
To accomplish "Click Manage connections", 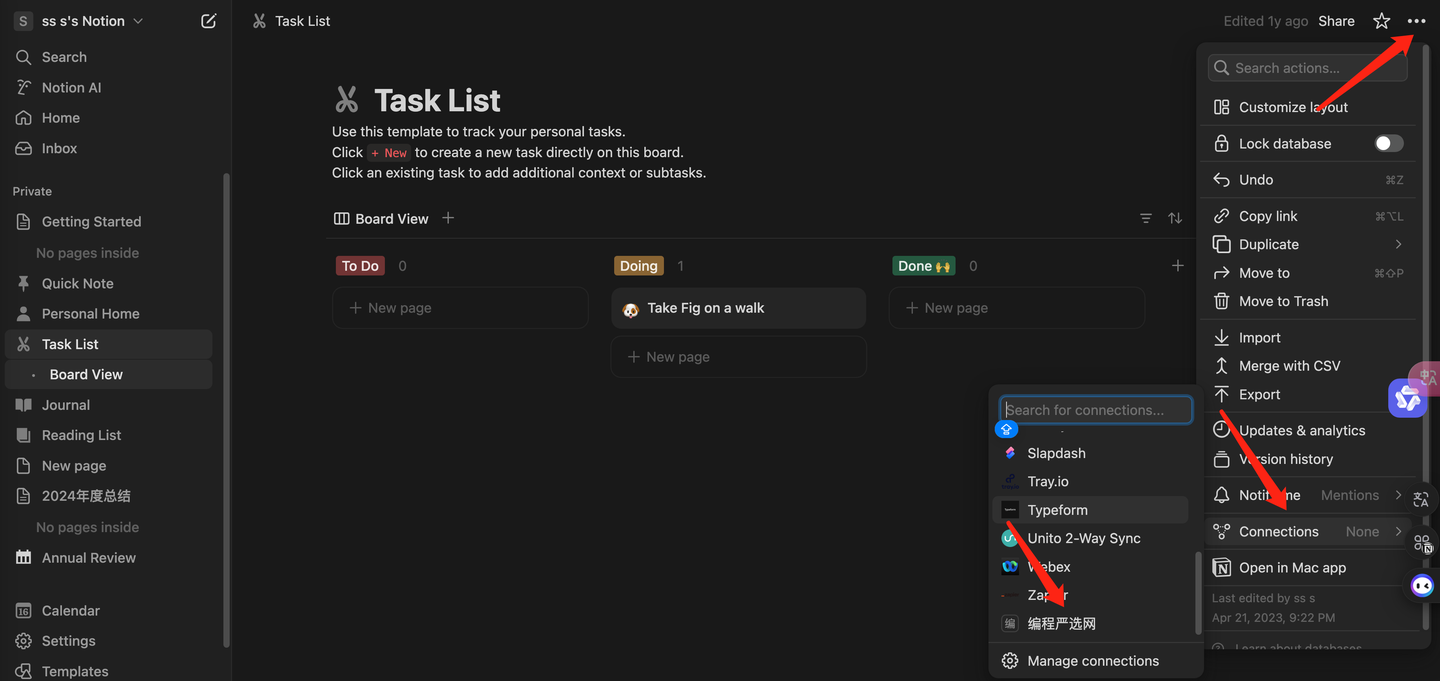I will click(1092, 661).
